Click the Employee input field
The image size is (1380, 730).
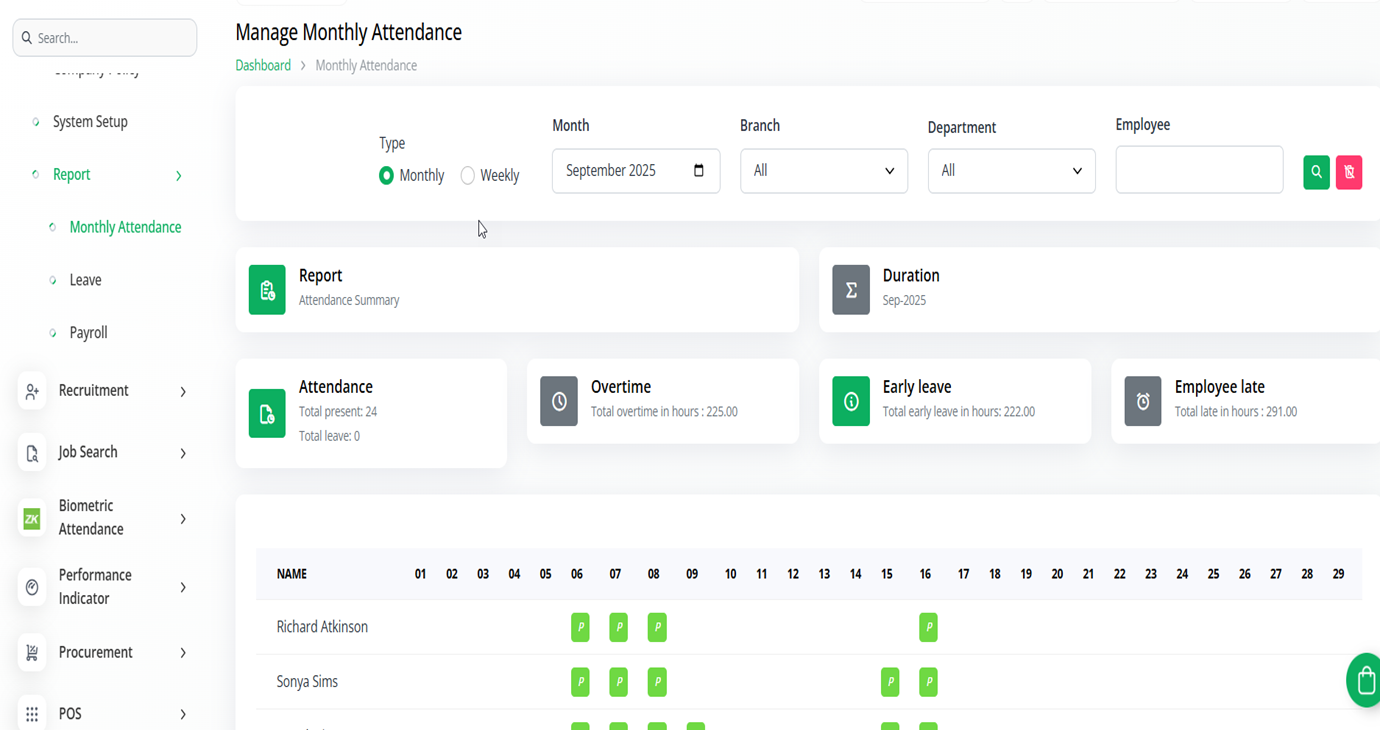1198,170
